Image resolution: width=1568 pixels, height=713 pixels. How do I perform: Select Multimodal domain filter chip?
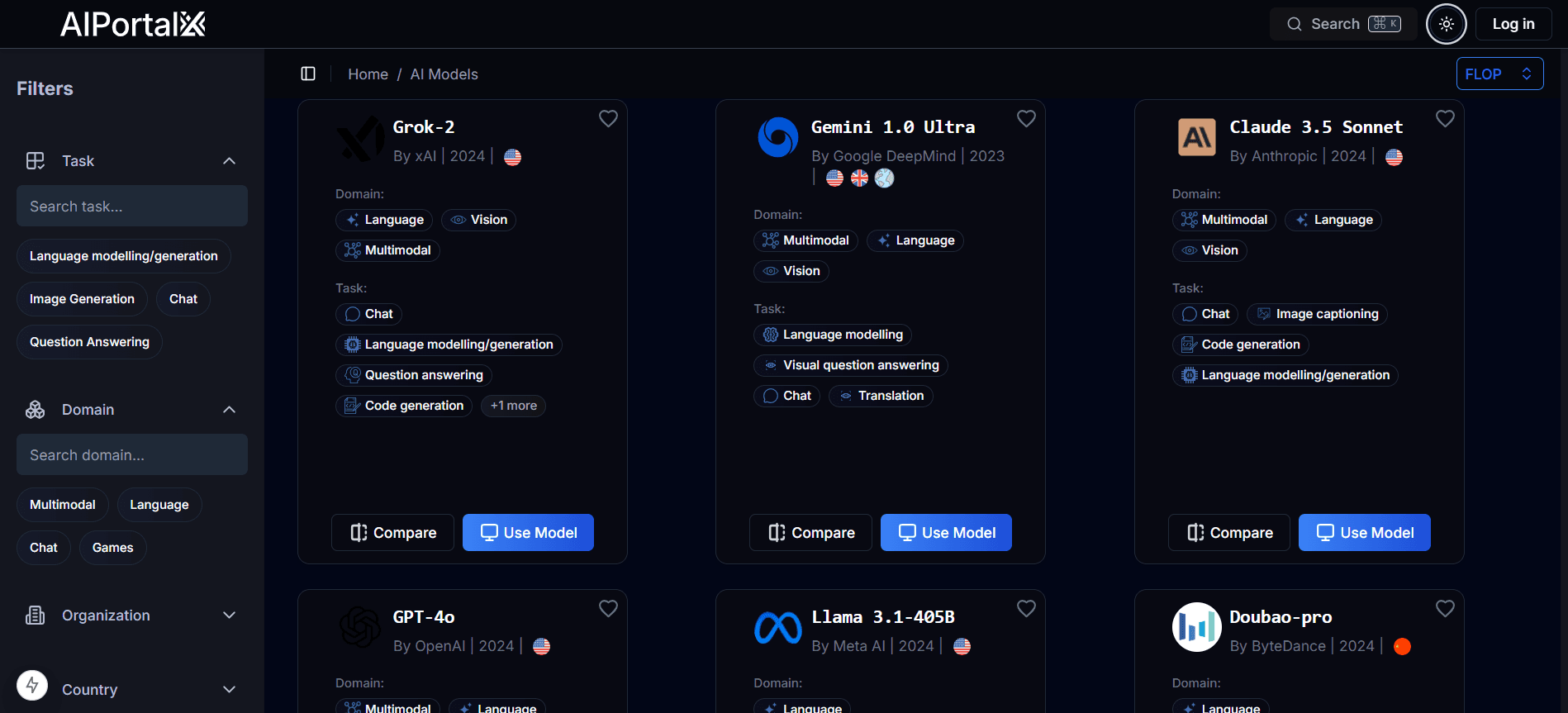[x=63, y=505]
